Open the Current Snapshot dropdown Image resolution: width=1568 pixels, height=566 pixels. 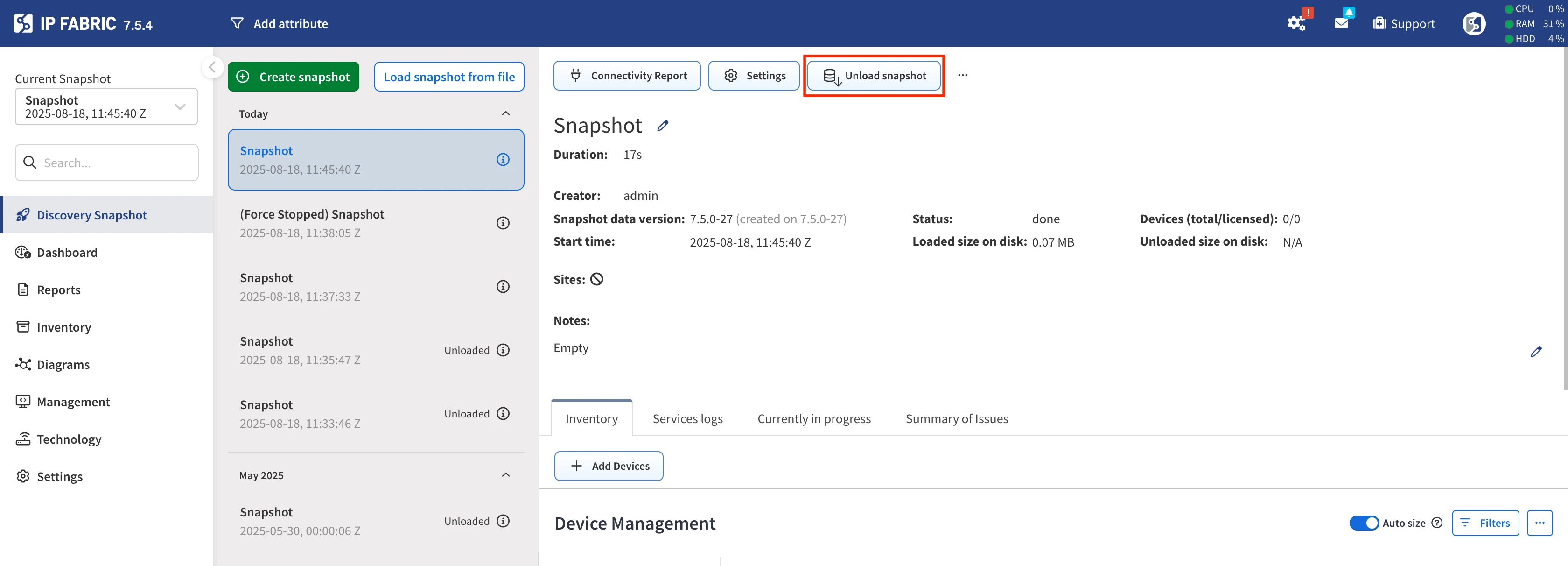pyautogui.click(x=106, y=106)
